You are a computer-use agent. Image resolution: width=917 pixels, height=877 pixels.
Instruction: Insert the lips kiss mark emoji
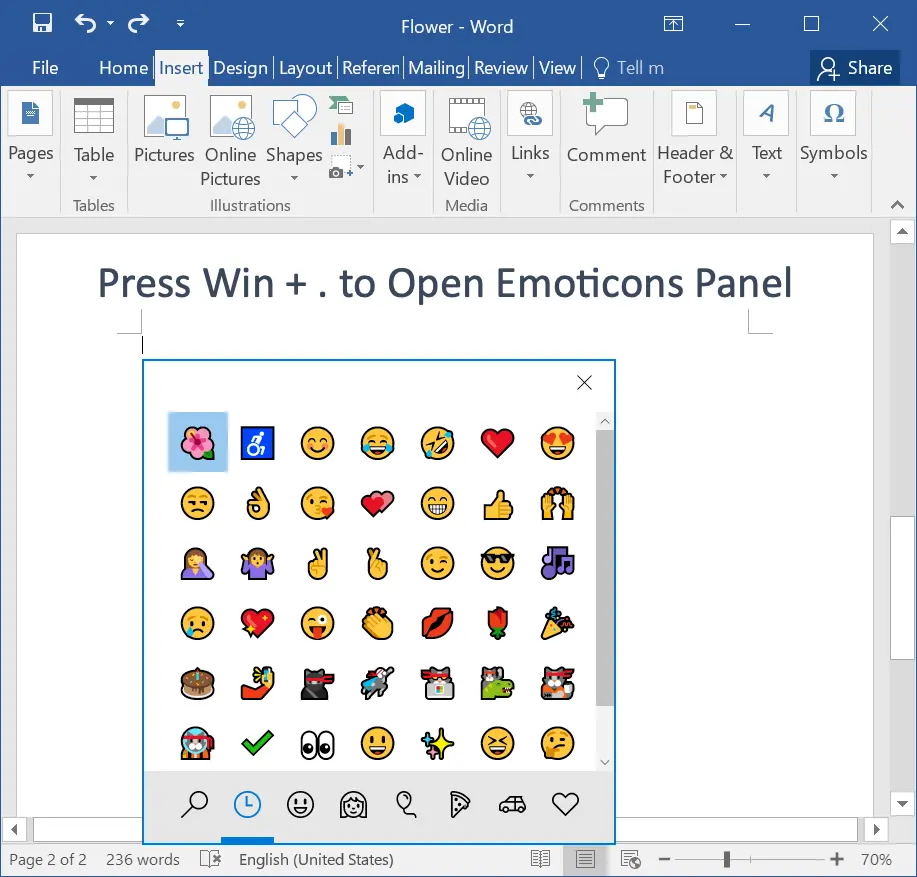(437, 623)
